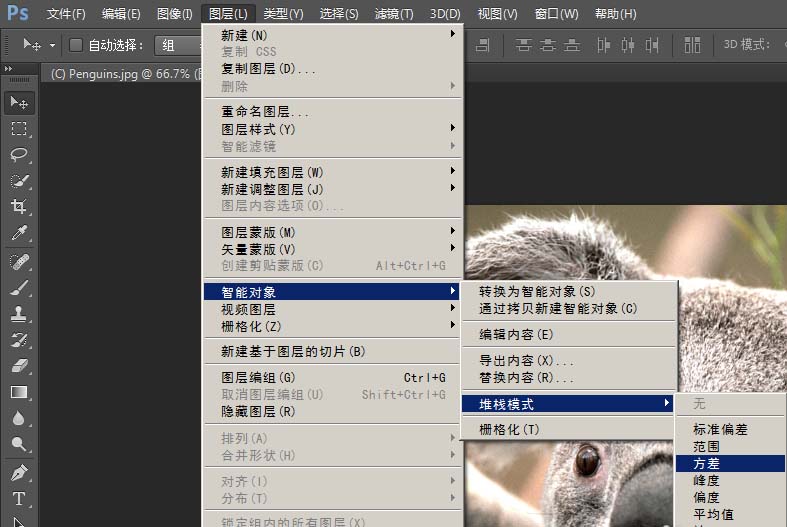Select the Blur tool

click(19, 418)
